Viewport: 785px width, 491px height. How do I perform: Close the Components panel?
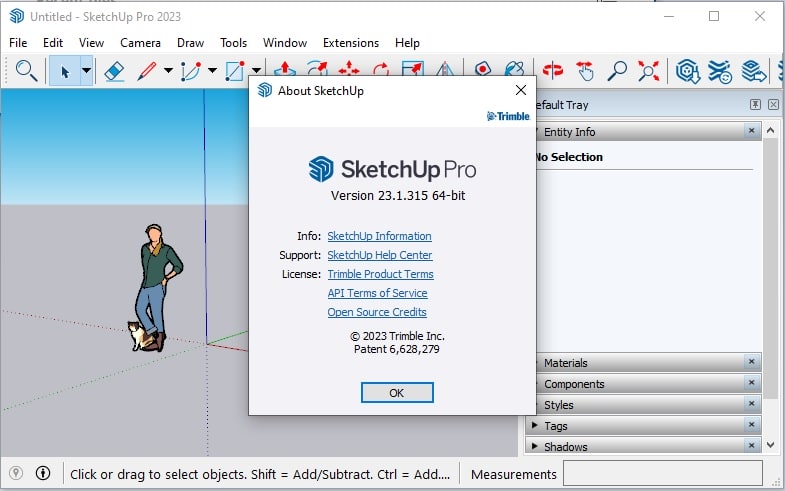click(x=751, y=382)
